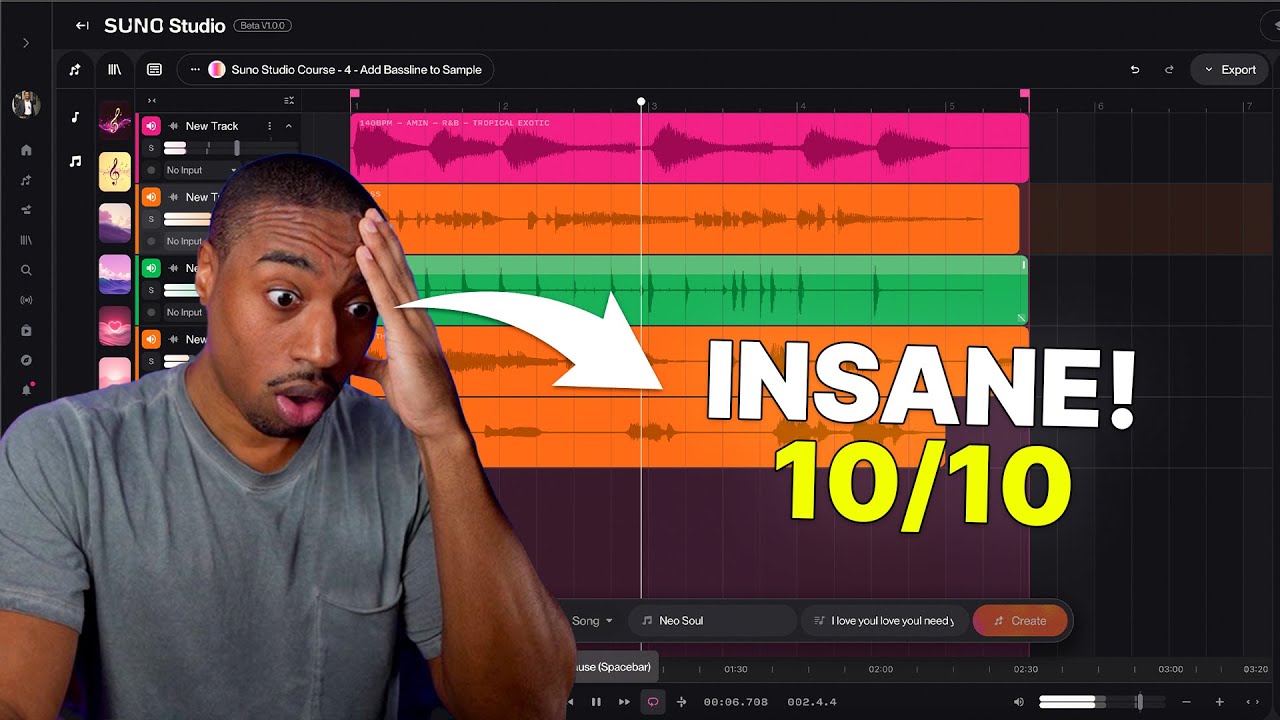This screenshot has height=720, width=1280.
Task: Mute the pink New Track
Action: pyautogui.click(x=151, y=126)
